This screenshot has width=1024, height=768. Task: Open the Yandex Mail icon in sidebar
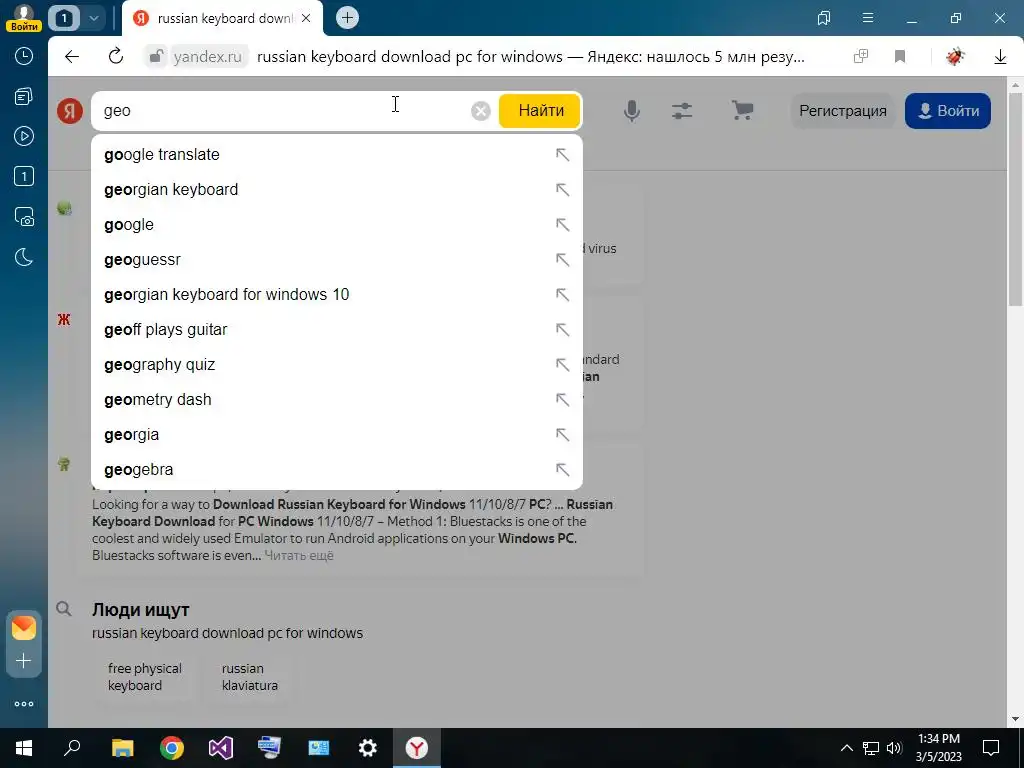(24, 628)
